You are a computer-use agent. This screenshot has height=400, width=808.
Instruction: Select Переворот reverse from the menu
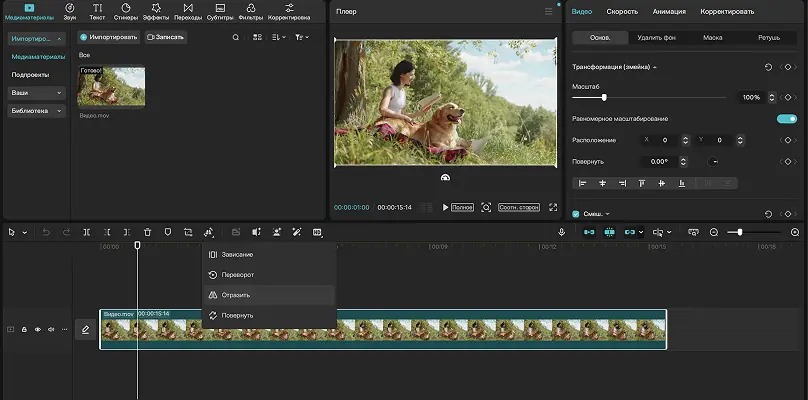pos(269,275)
